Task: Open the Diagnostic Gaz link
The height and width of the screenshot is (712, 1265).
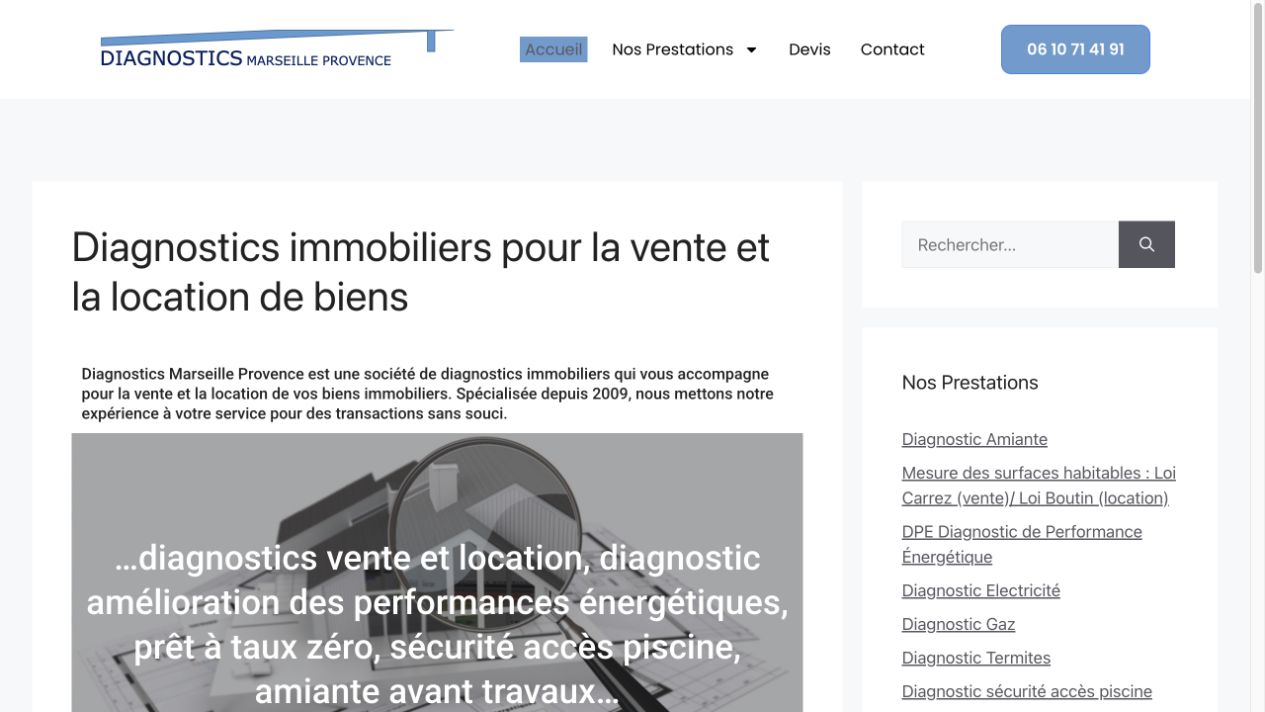Action: click(x=958, y=624)
